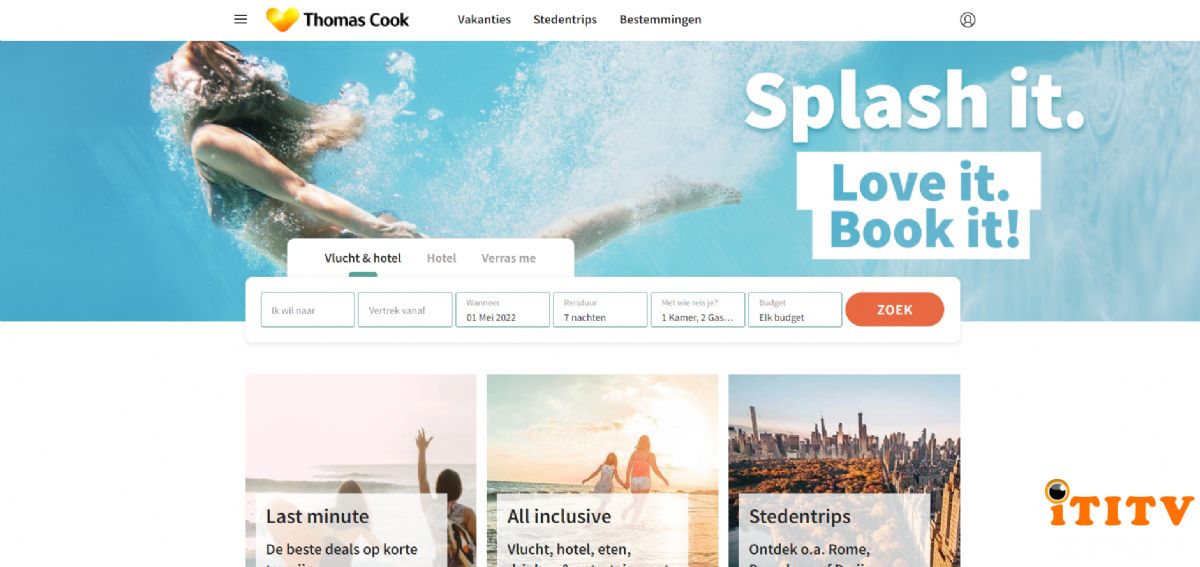1200x567 pixels.
Task: Open the Wanneer date picker
Action: tap(503, 310)
